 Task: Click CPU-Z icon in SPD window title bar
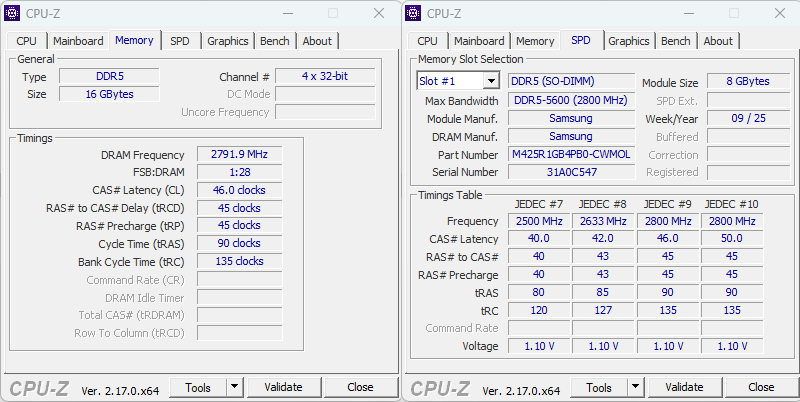(414, 13)
